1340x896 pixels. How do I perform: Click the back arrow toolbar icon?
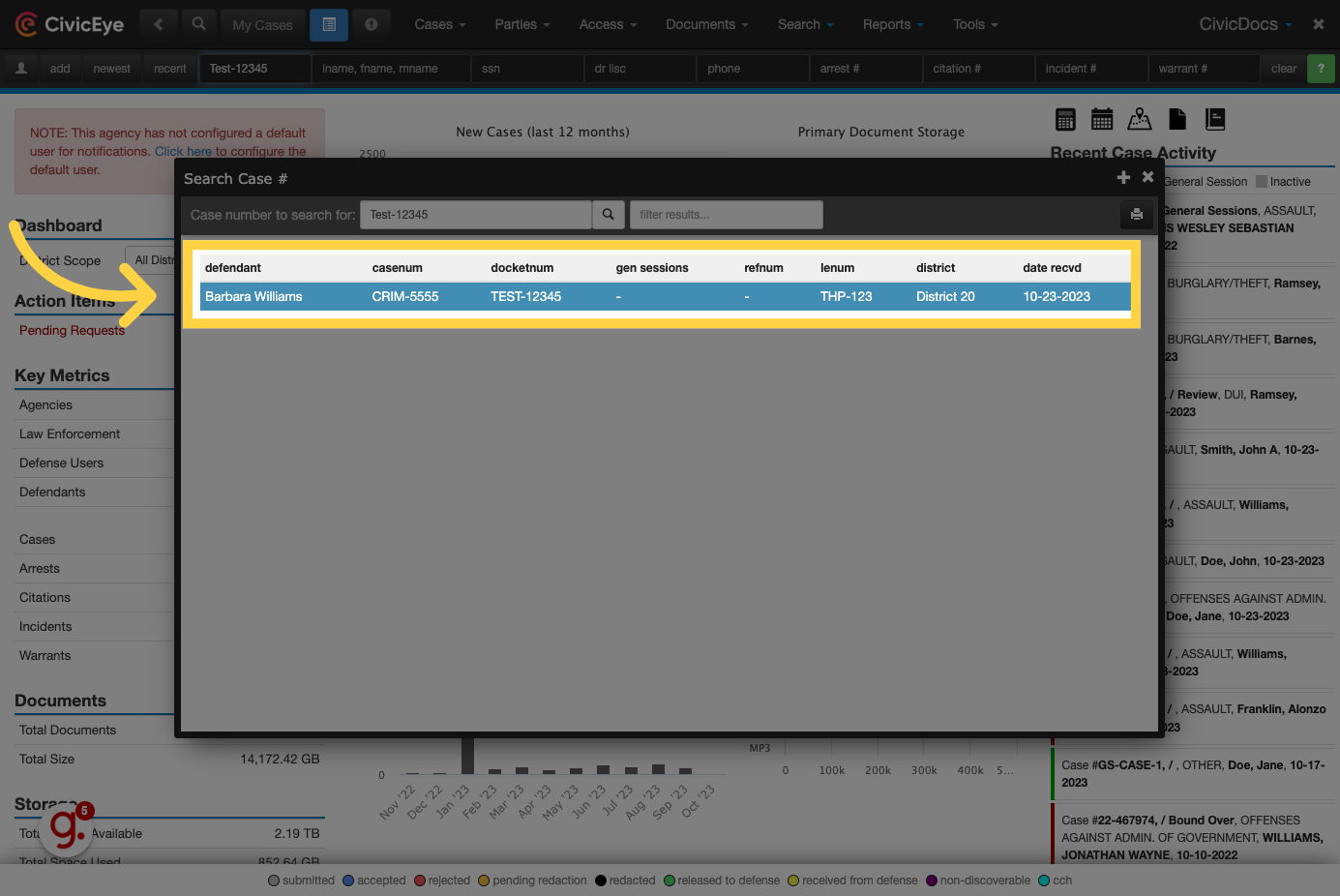[x=159, y=24]
